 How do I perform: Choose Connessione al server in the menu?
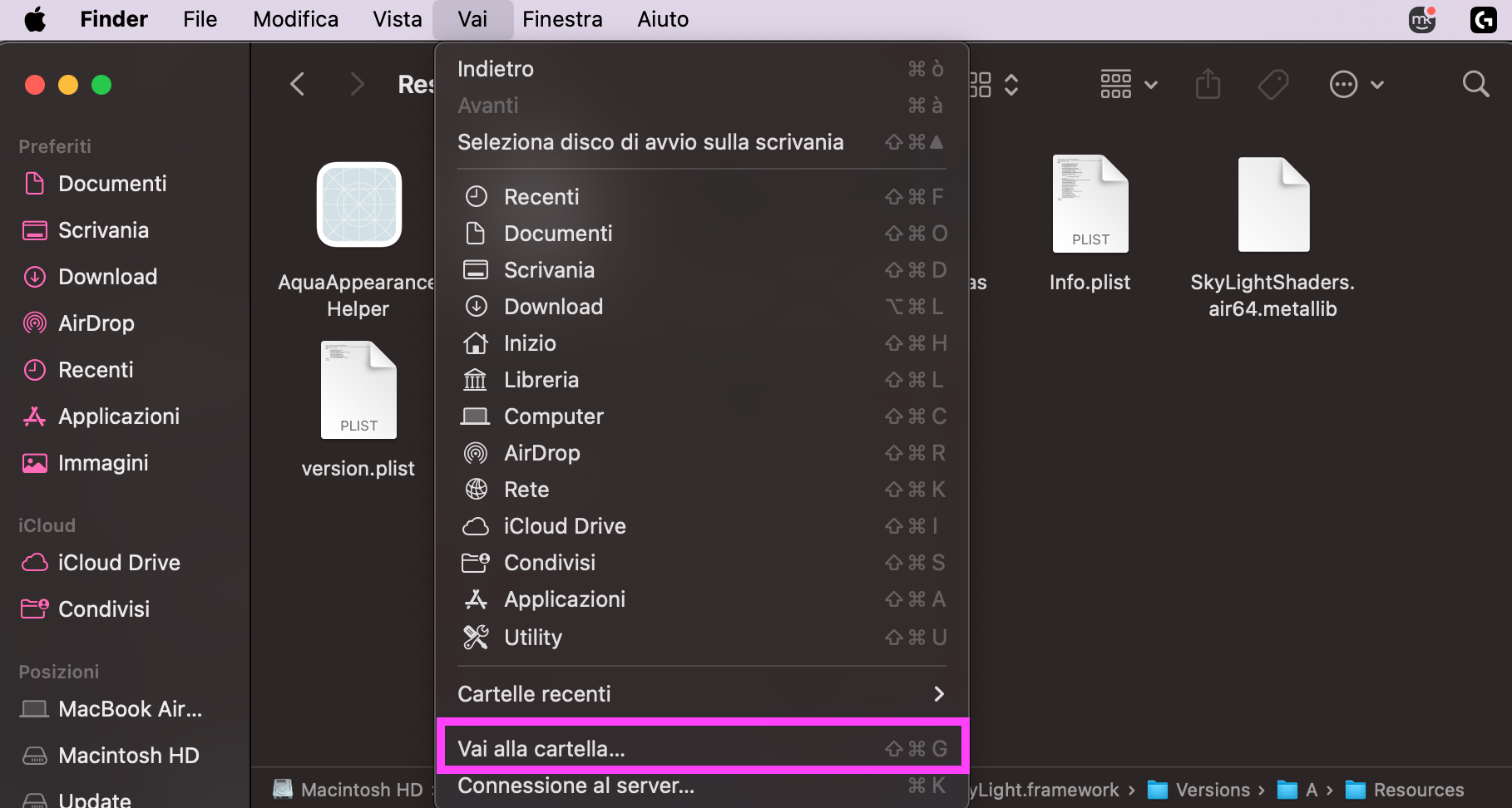click(576, 785)
